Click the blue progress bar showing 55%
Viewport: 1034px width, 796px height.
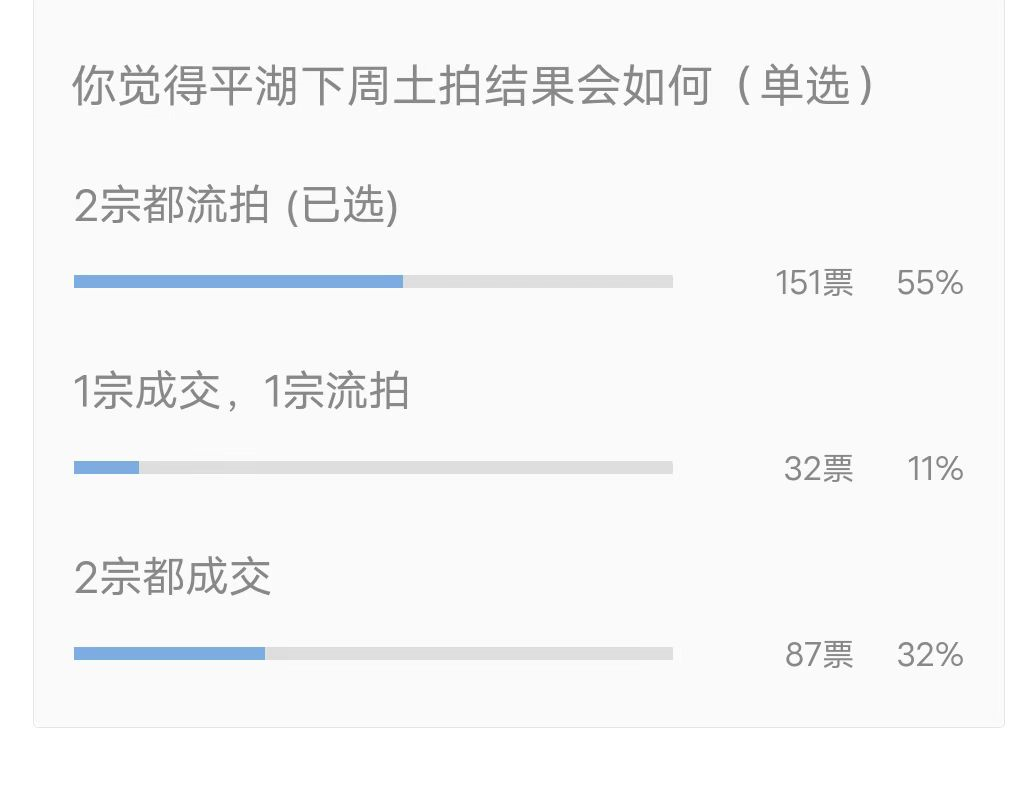point(238,282)
